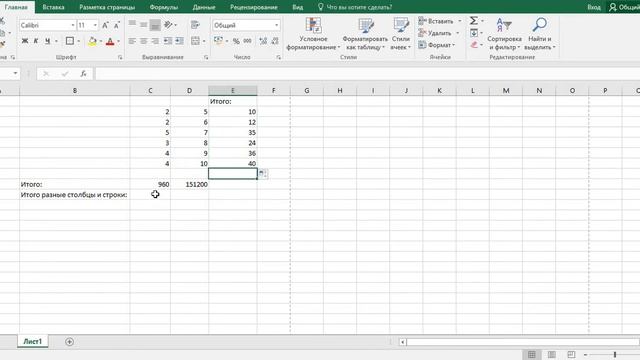Apply red font color letter A
The image size is (640, 360).
click(110, 41)
